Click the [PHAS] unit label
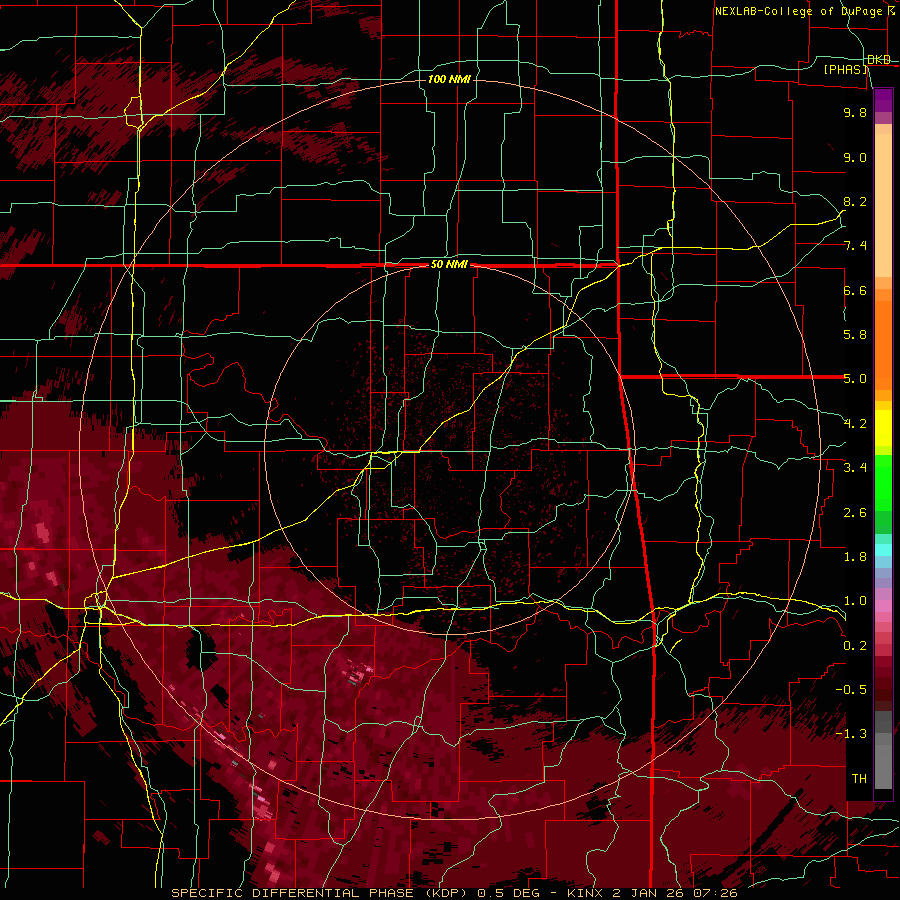The image size is (900, 900). [x=845, y=69]
